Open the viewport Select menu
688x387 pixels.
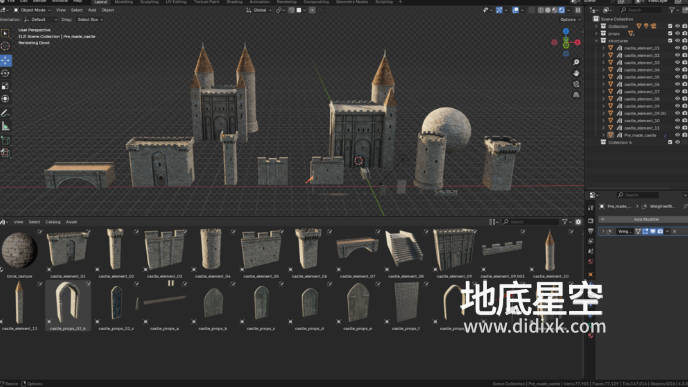click(76, 10)
